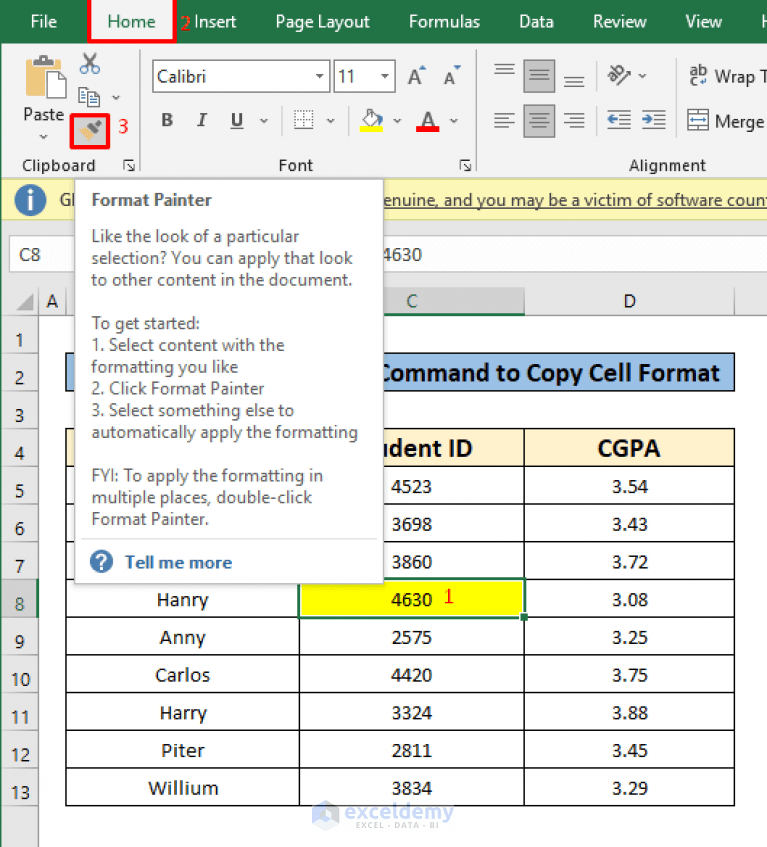
Task: Select cell with name Willium
Action: tap(183, 787)
